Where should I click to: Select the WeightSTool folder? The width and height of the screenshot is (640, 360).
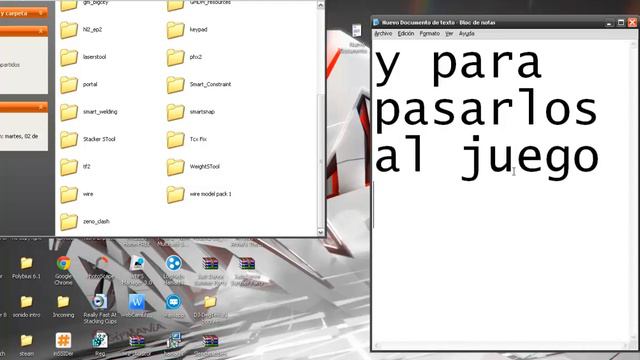tap(193, 167)
